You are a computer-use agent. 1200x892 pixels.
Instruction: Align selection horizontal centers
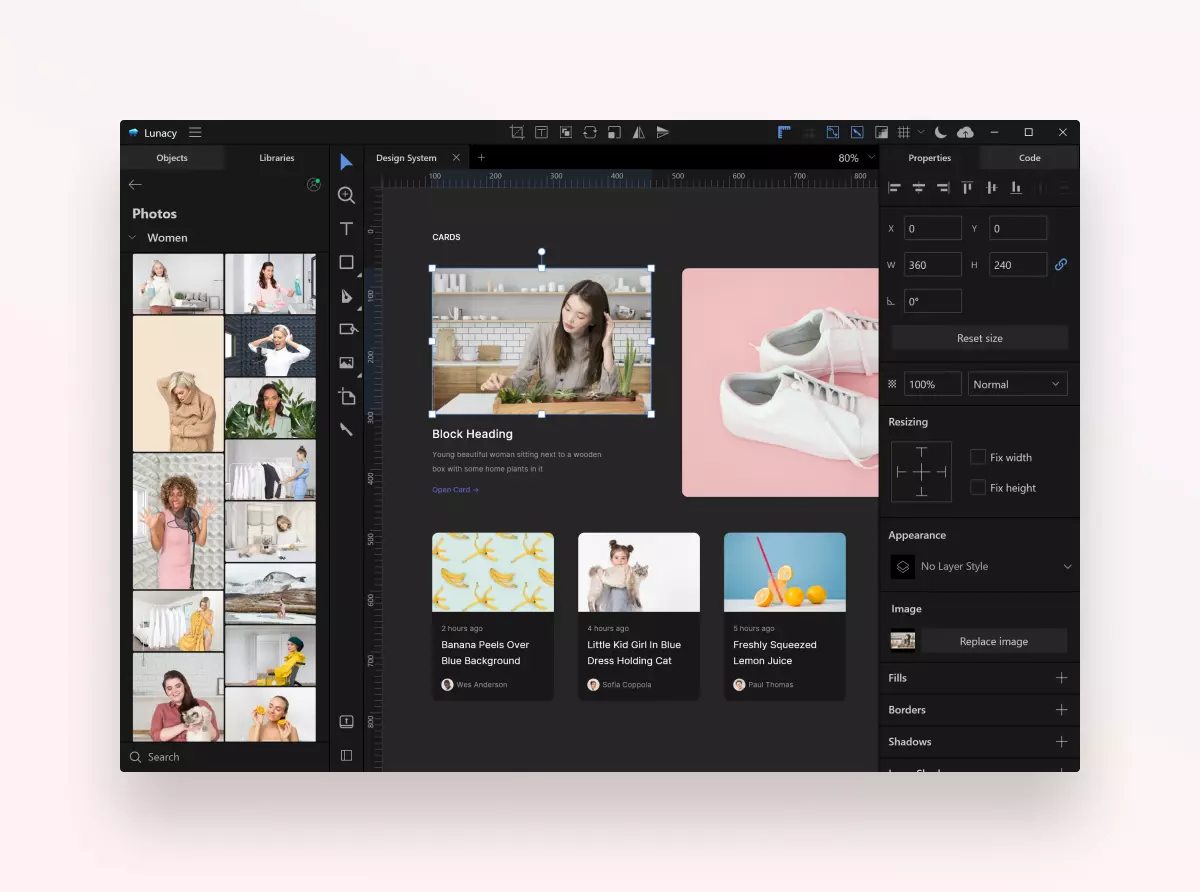tap(918, 188)
